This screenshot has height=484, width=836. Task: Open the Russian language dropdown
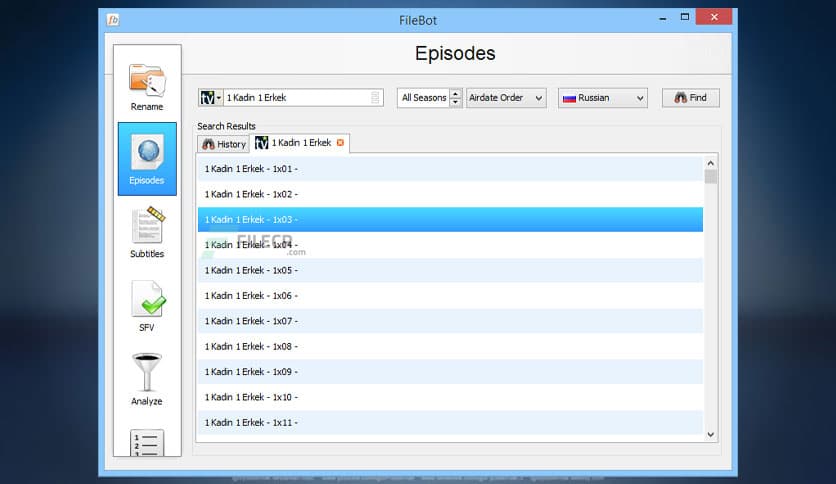tap(603, 98)
